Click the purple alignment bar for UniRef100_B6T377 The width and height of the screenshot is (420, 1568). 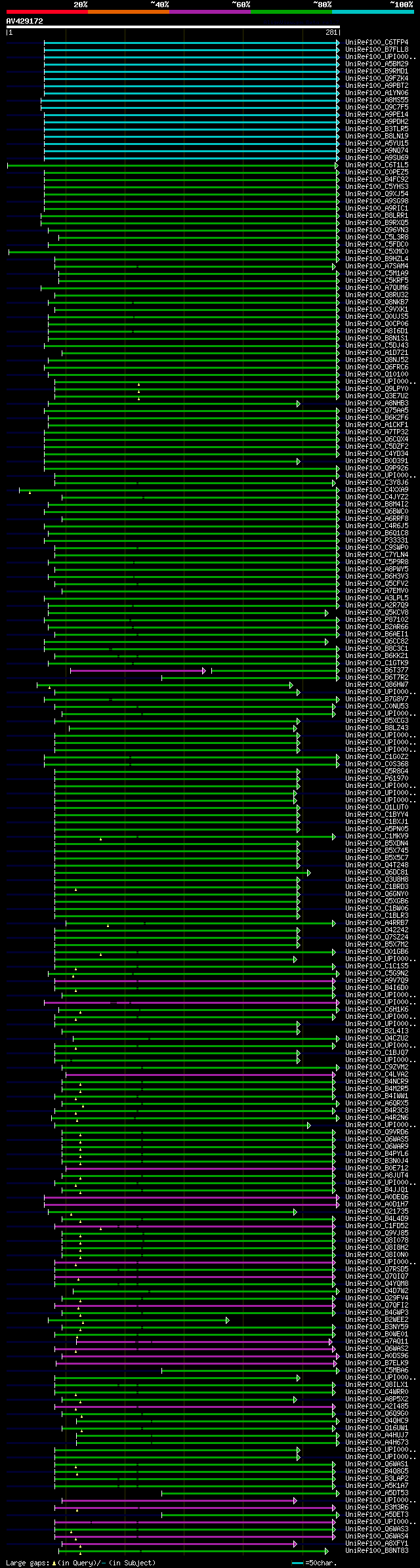tap(138, 671)
